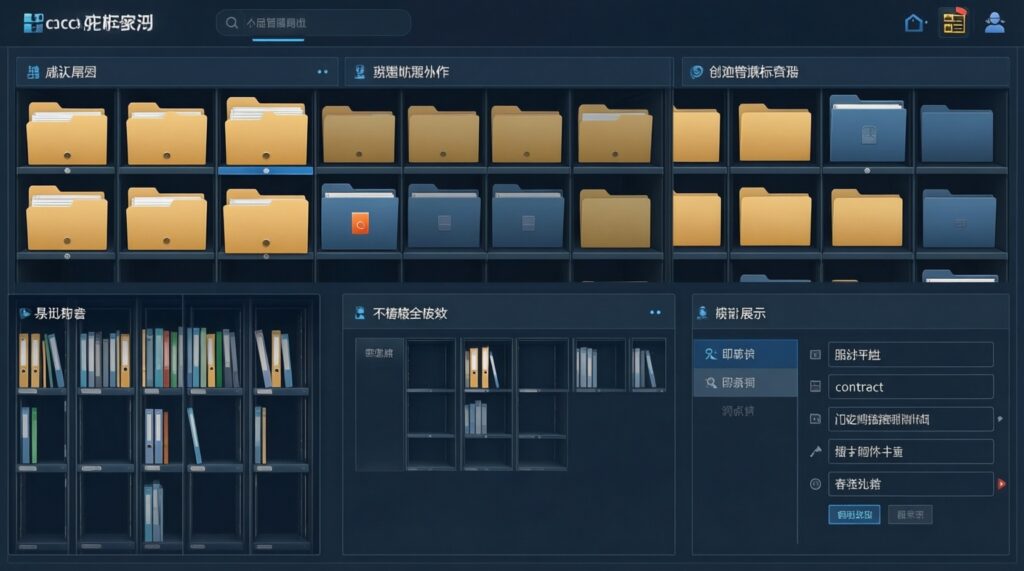The width and height of the screenshot is (1024, 571).
Task: Open the blue folder with orange badge
Action: point(360,217)
